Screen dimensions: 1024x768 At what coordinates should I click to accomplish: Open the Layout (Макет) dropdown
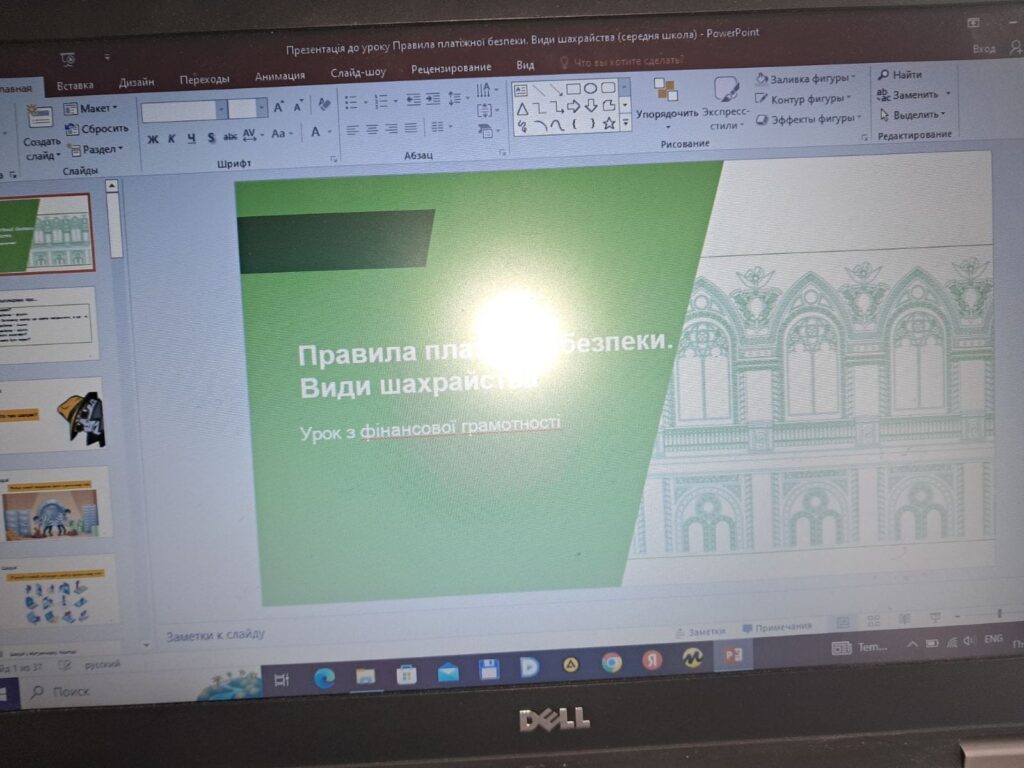92,108
